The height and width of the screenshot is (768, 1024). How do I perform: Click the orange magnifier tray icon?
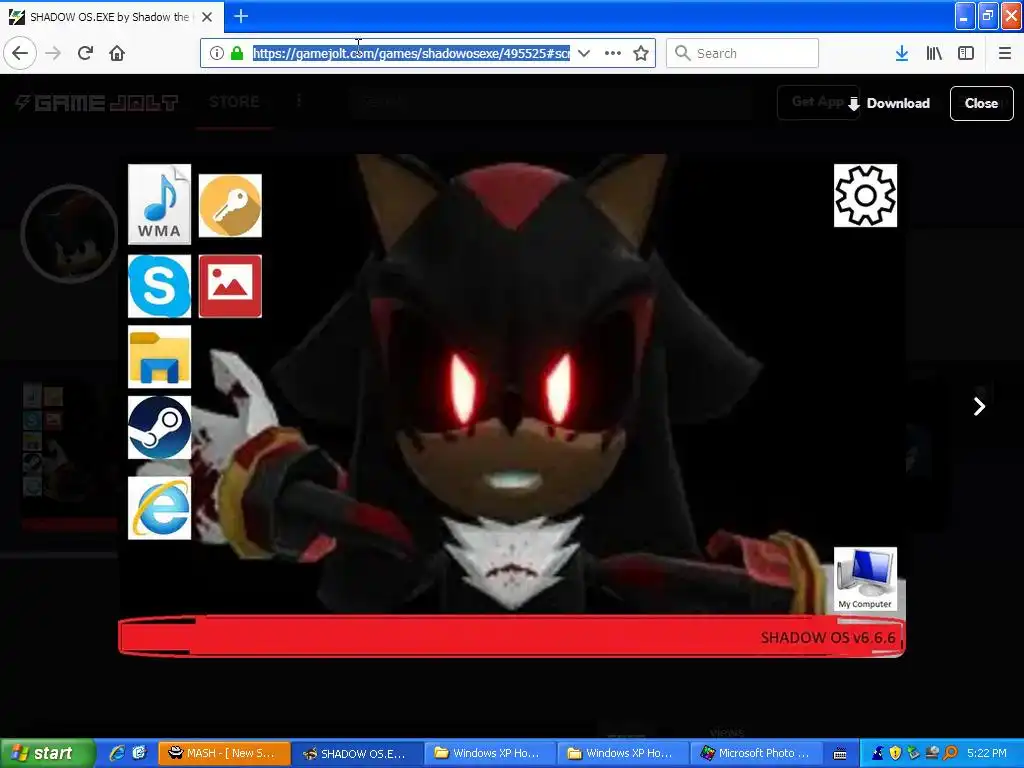point(950,753)
